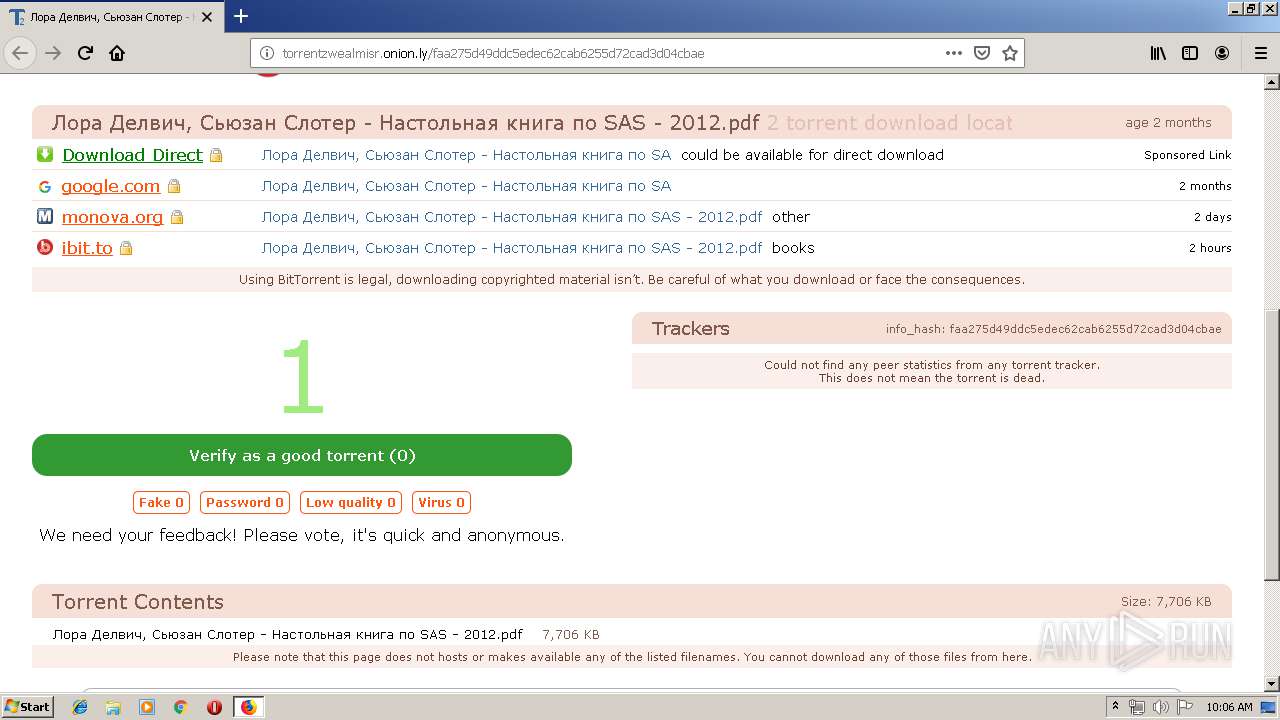The image size is (1280, 720).
Task: Verify as a good torrent
Action: click(302, 455)
